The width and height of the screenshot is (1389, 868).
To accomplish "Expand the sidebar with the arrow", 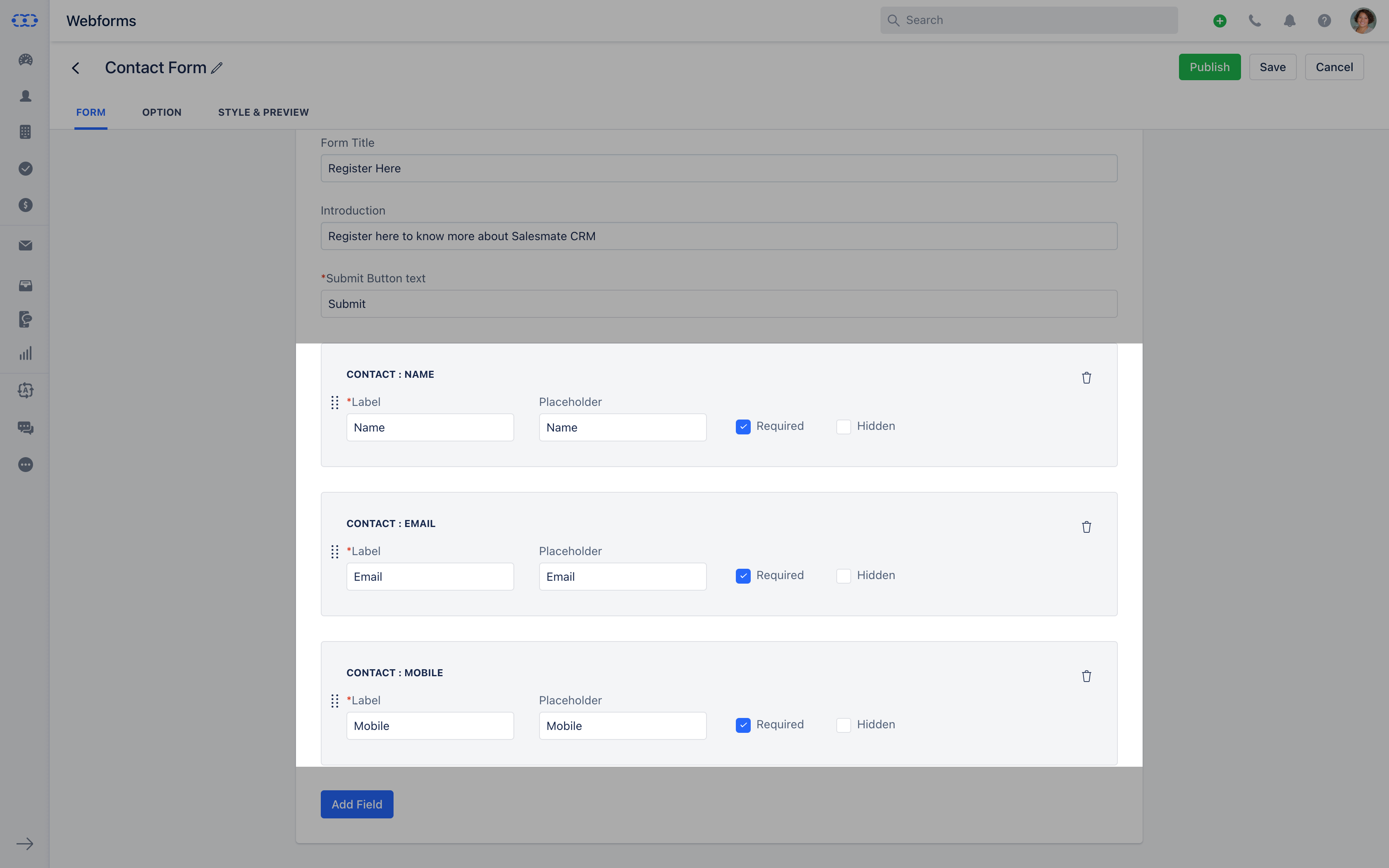I will [25, 843].
